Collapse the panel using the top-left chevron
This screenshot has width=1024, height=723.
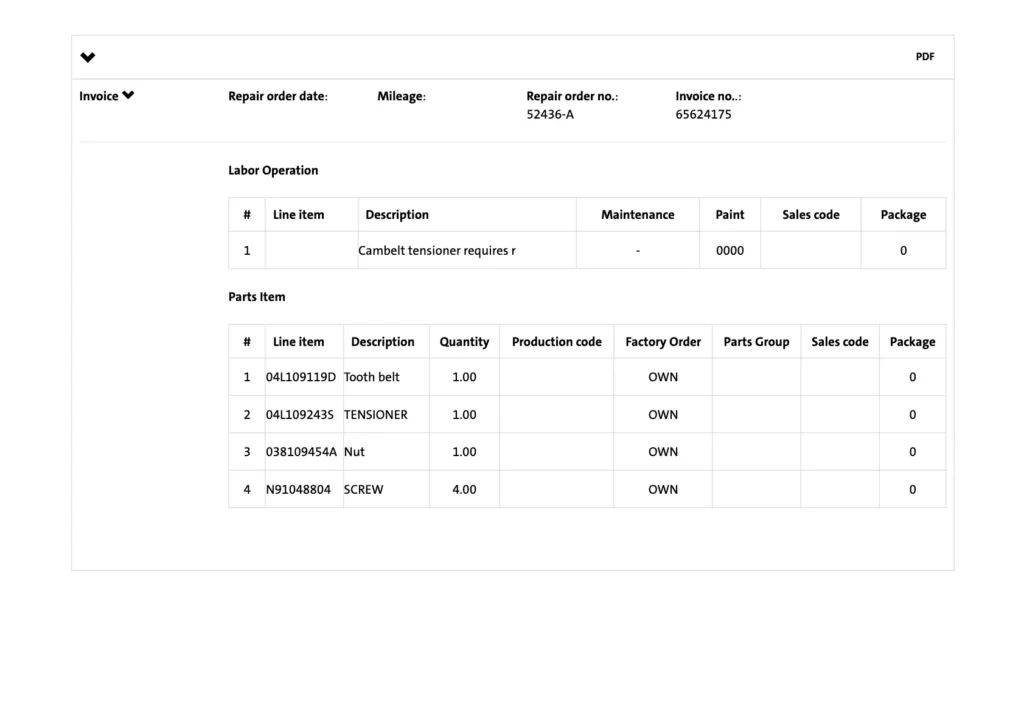(x=88, y=57)
